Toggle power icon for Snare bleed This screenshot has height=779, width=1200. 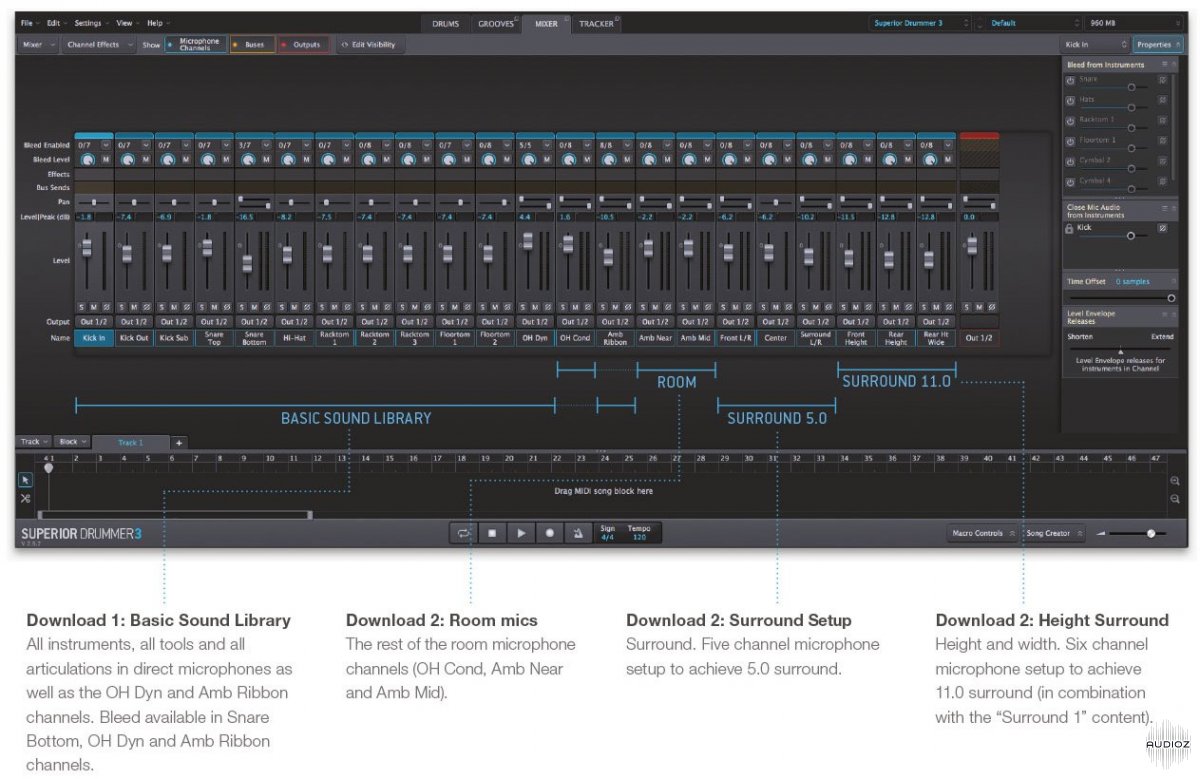click(x=1070, y=80)
